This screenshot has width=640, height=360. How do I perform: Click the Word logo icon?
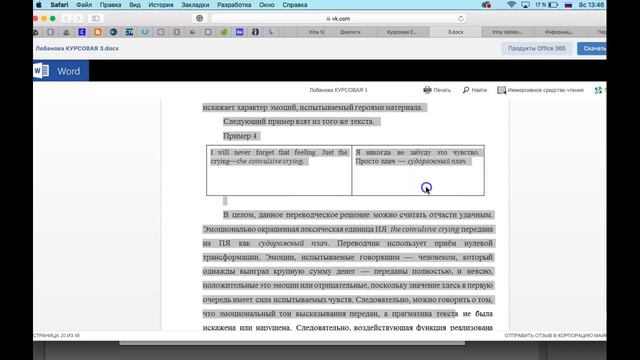41,71
